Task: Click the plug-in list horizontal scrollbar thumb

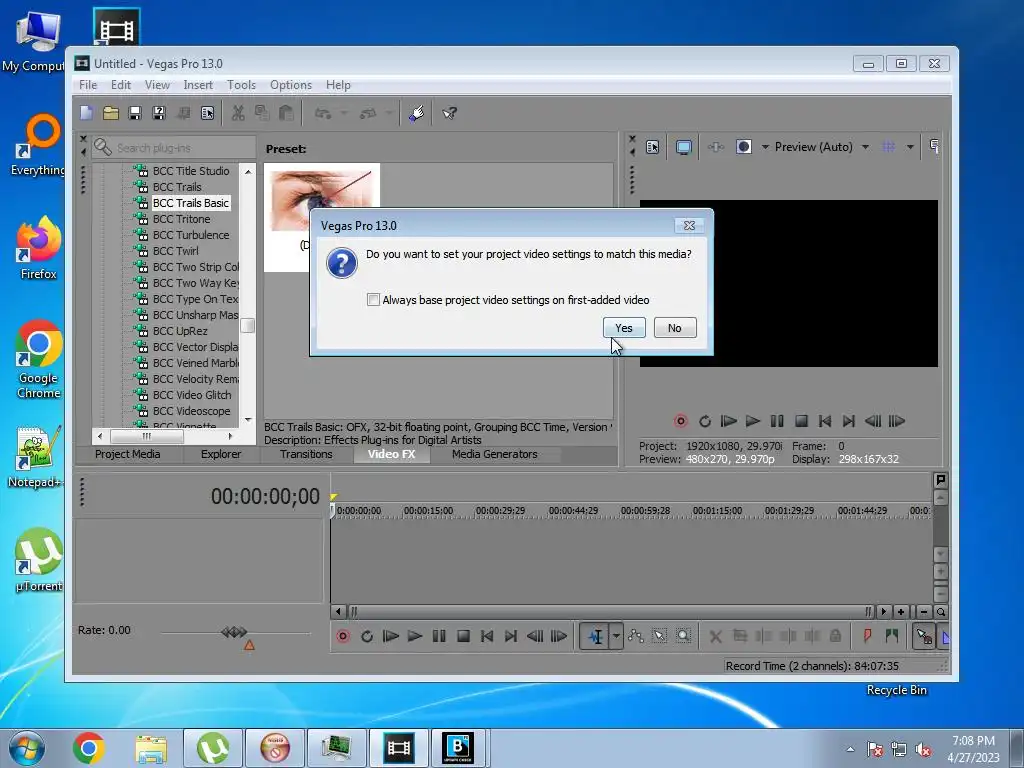Action: (x=146, y=436)
